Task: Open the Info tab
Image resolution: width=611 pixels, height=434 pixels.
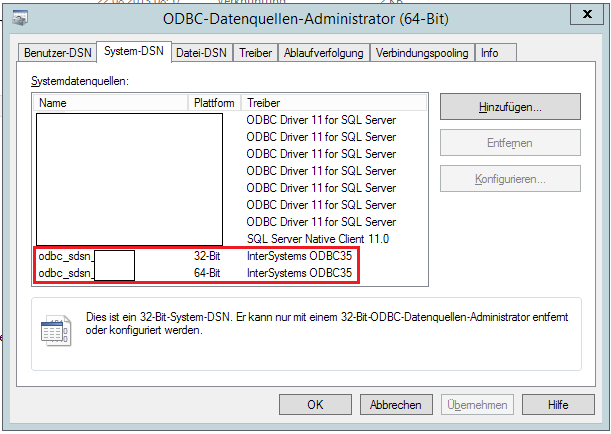Action: click(496, 53)
